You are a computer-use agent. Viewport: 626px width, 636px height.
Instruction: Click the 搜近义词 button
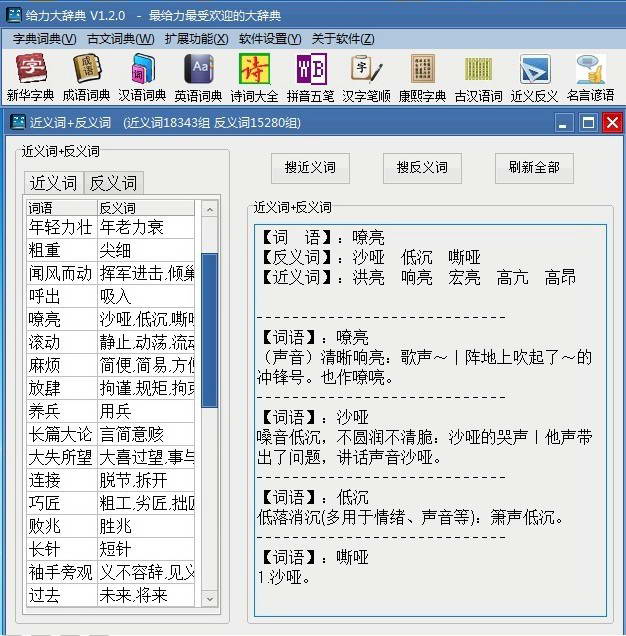[310, 168]
